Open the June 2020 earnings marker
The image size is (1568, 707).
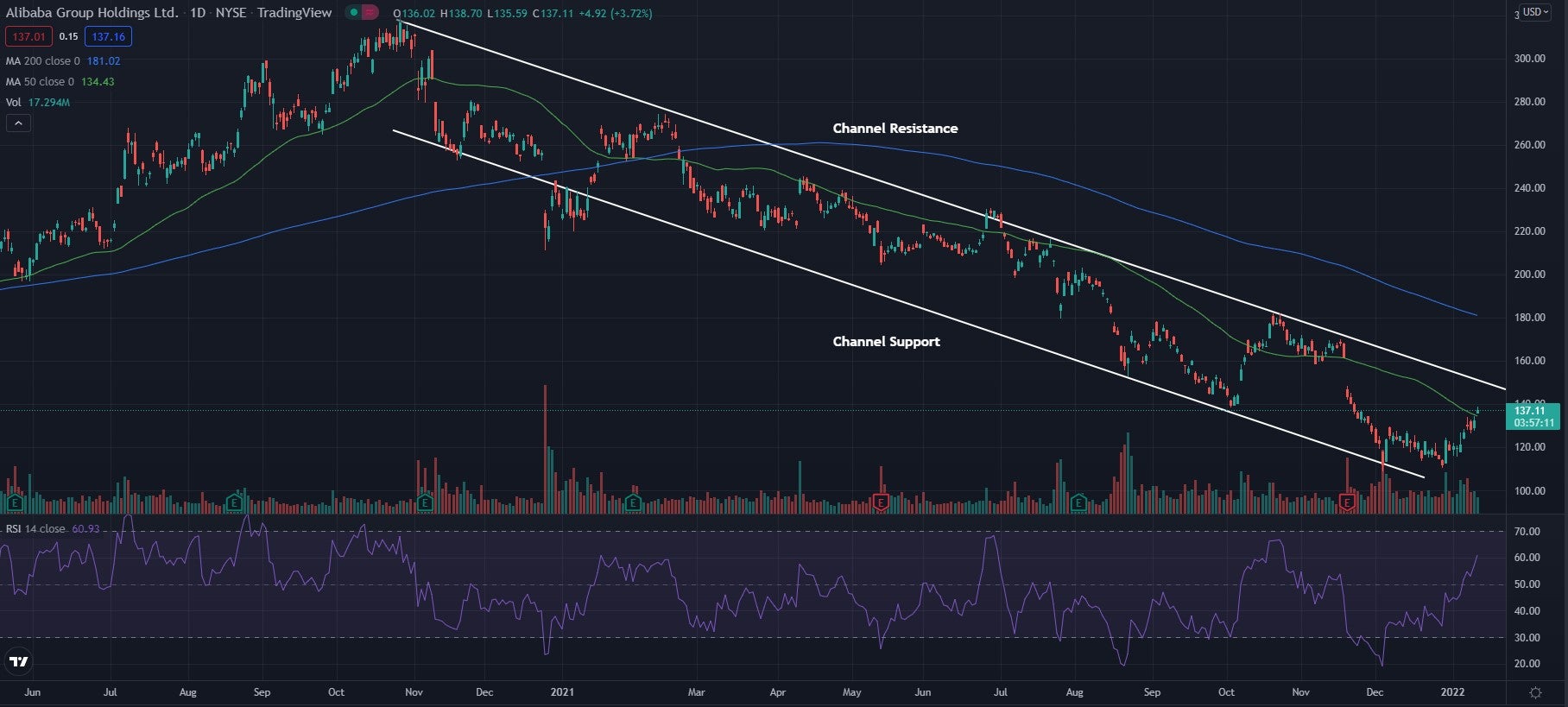14,502
